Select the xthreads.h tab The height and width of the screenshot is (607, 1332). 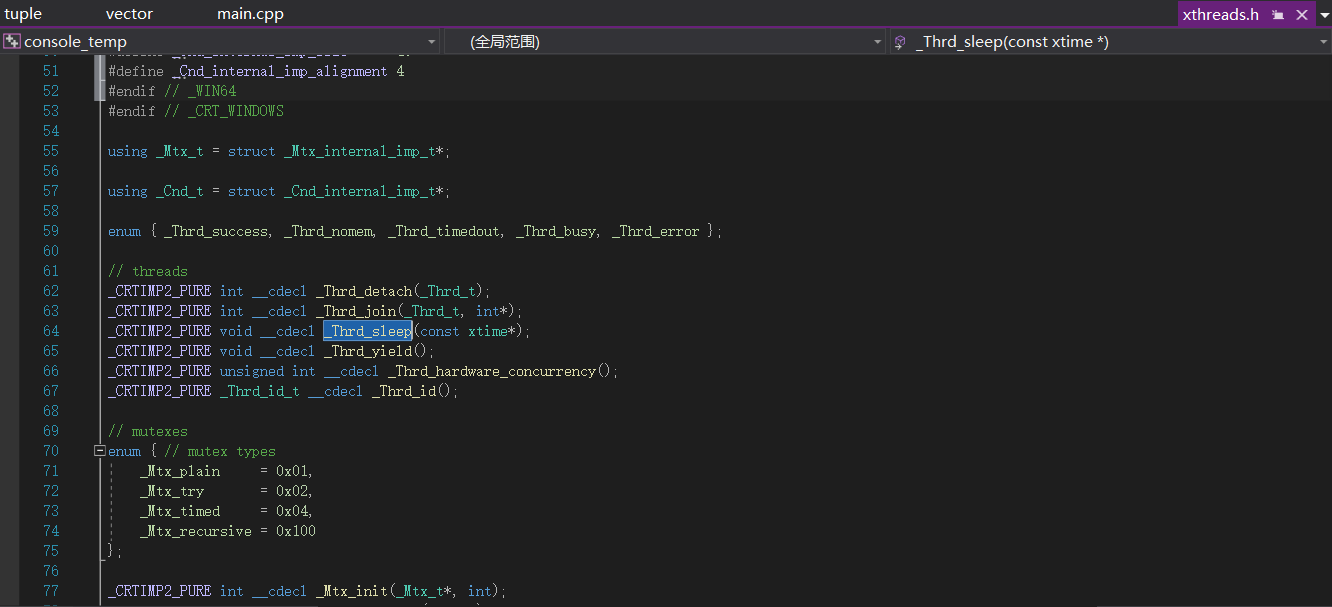[1220, 15]
